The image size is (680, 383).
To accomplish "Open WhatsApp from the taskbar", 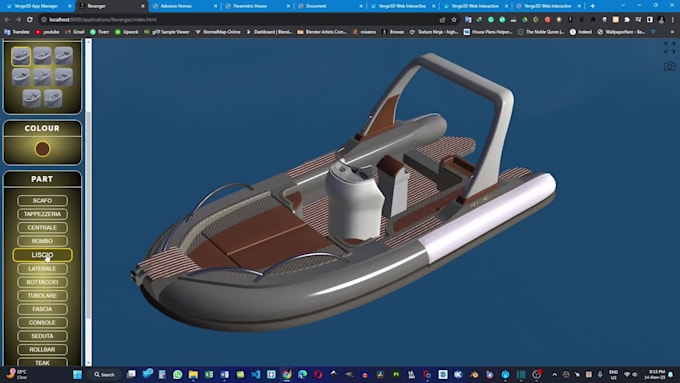I will click(177, 374).
